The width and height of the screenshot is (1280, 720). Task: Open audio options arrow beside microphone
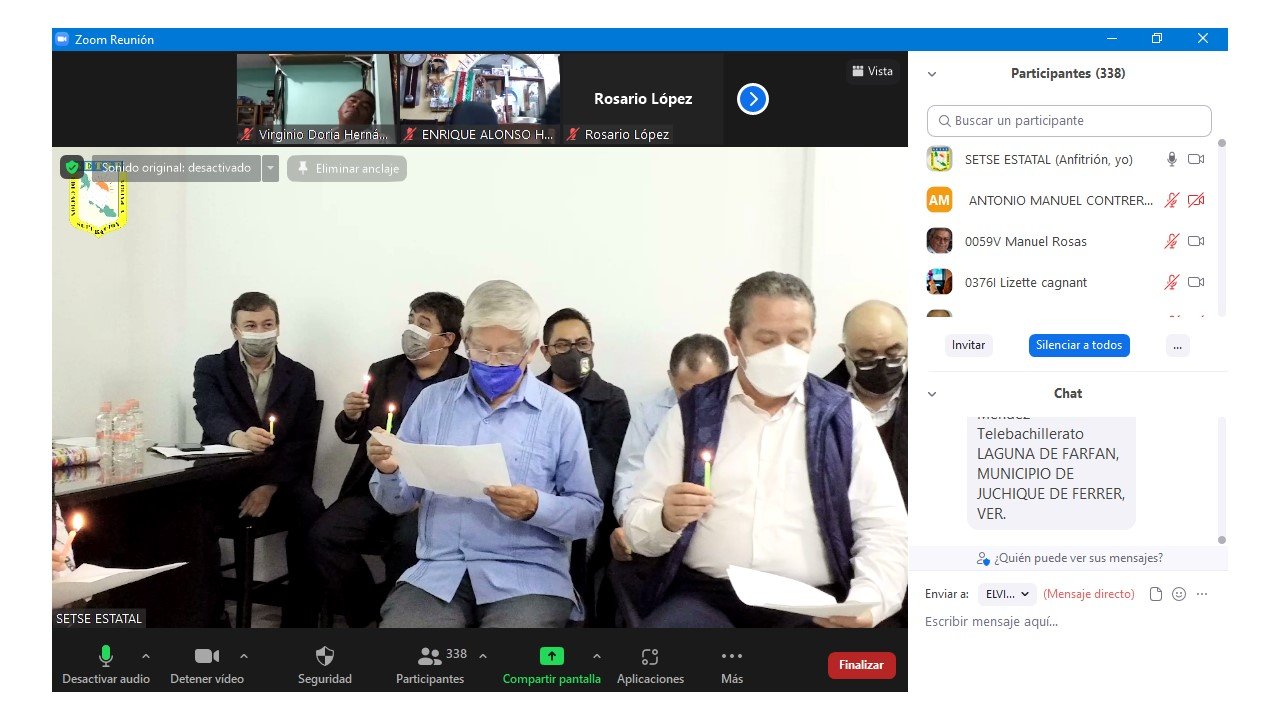146,656
